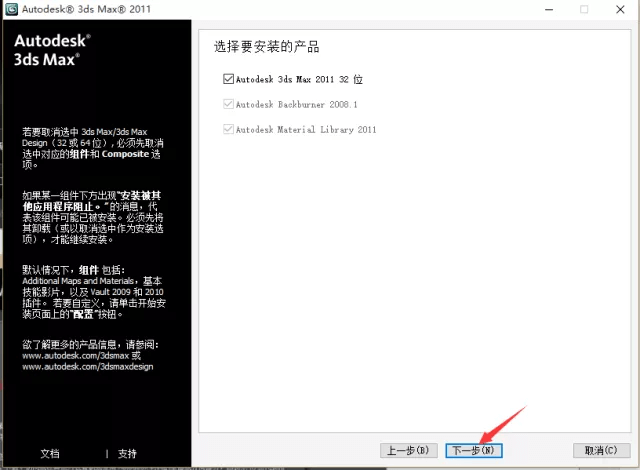Viewport: 640px width, 470px height.
Task: Cancel installation with 取消(C) button
Action: tap(601, 450)
